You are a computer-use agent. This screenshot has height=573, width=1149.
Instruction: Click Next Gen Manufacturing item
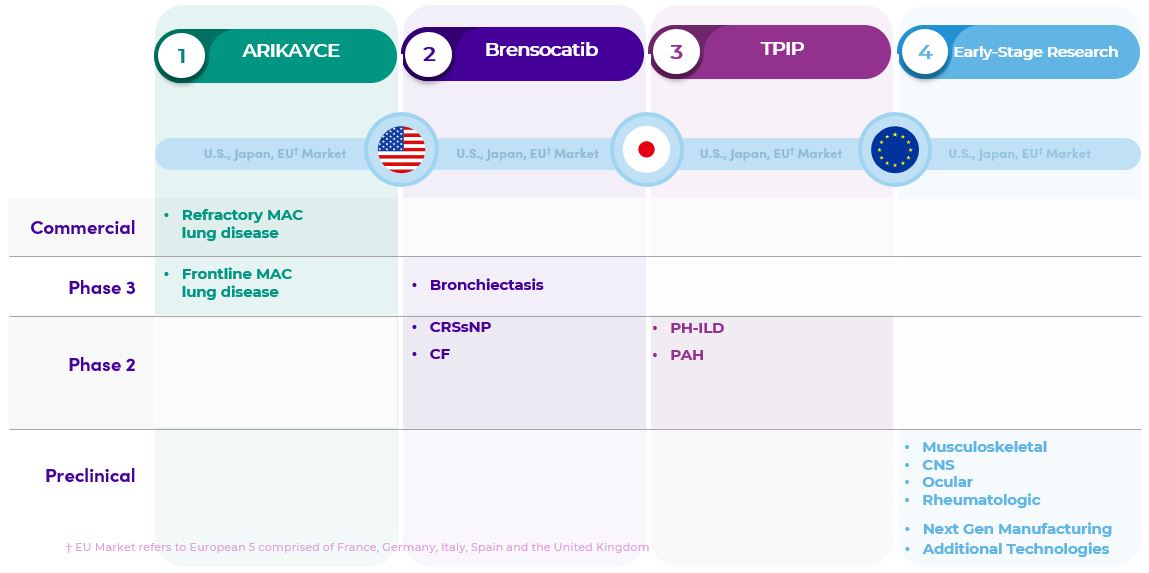(x=1016, y=529)
